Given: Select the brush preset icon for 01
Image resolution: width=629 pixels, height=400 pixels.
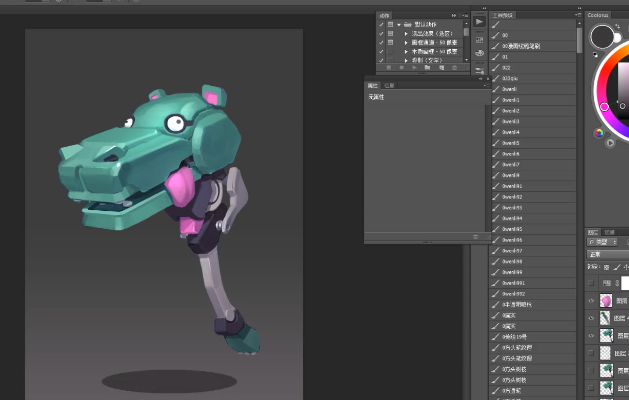Looking at the screenshot, I should tap(496, 57).
